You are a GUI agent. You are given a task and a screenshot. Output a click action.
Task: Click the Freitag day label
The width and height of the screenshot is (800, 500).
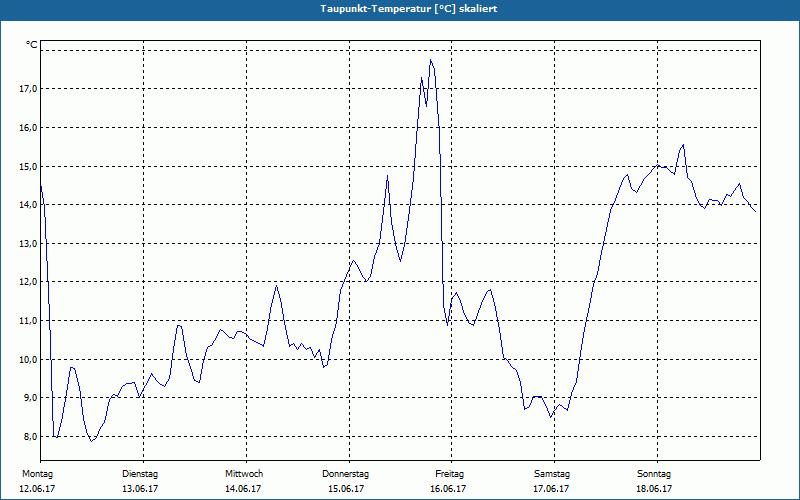pyautogui.click(x=449, y=474)
